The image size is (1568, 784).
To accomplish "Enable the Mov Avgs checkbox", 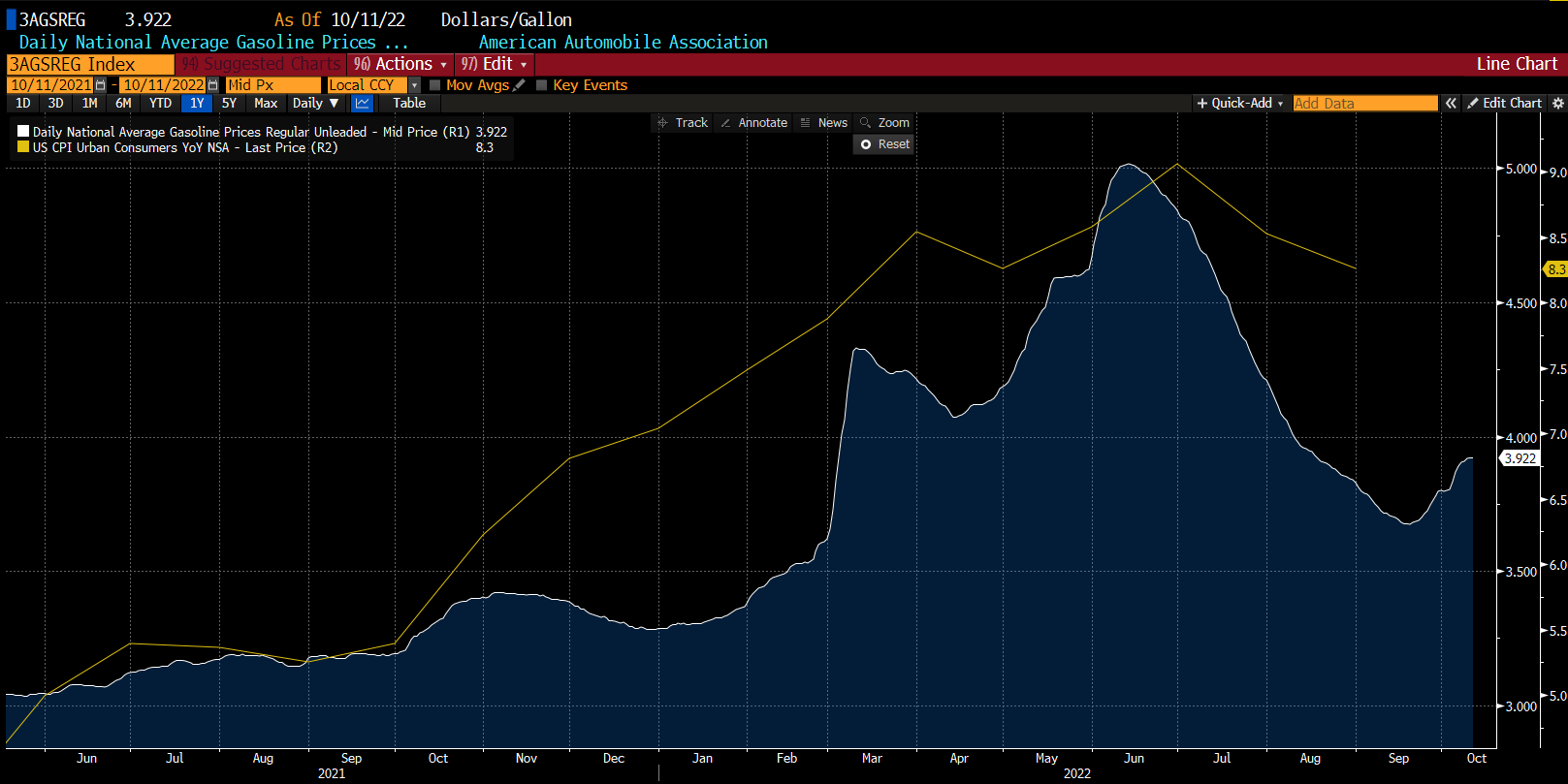I will click(x=435, y=85).
